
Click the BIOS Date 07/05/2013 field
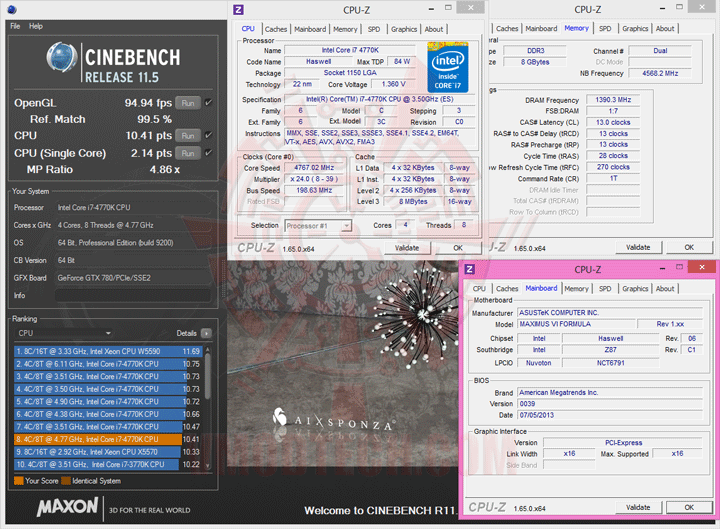click(610, 415)
